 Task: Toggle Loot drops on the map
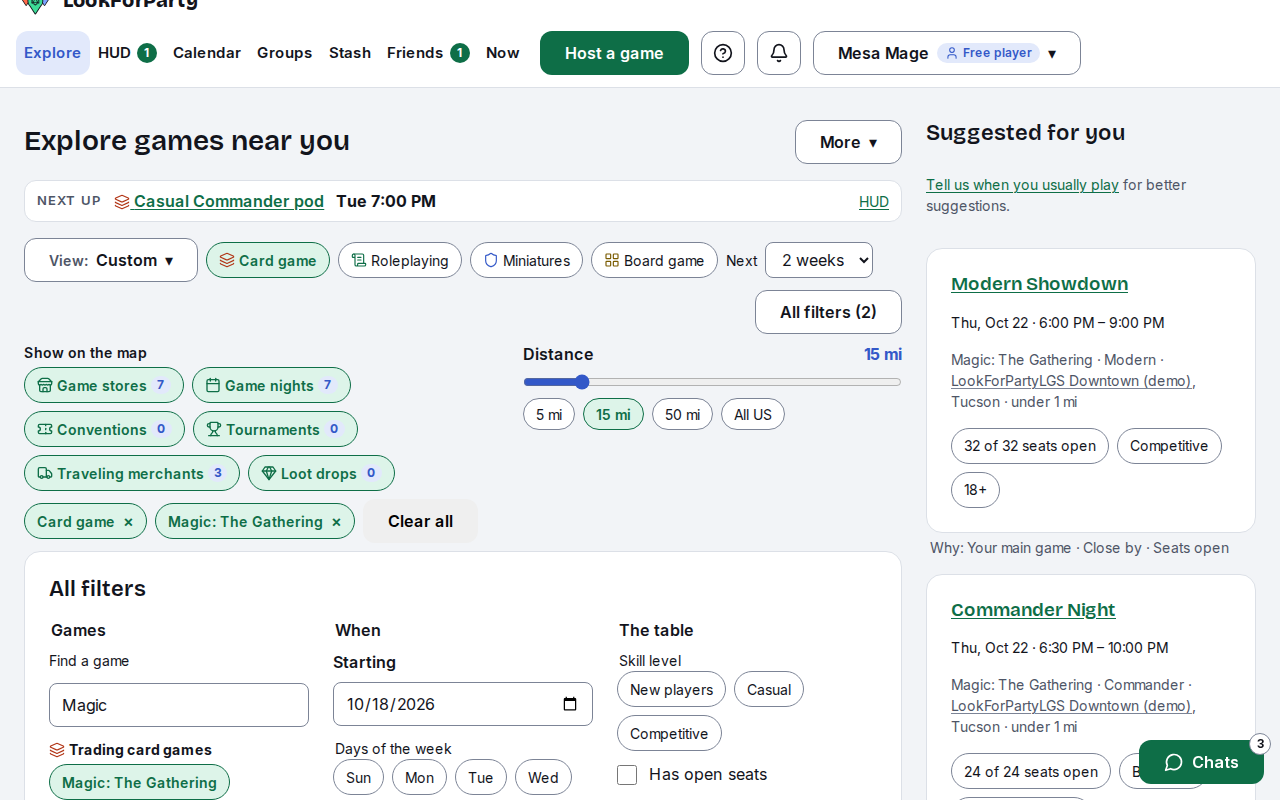(321, 473)
